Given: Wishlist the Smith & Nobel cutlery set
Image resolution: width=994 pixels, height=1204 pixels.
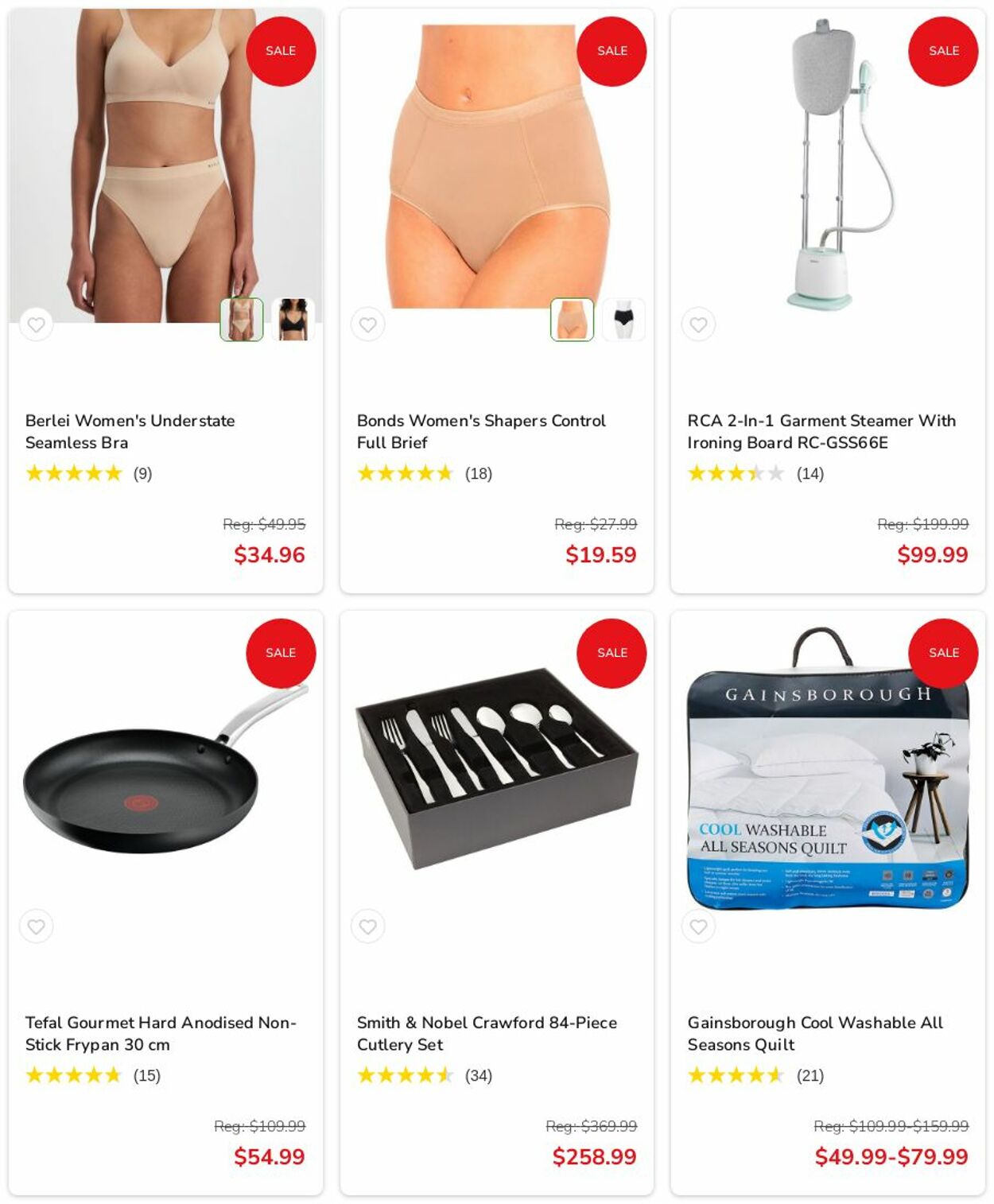Looking at the screenshot, I should [x=367, y=926].
